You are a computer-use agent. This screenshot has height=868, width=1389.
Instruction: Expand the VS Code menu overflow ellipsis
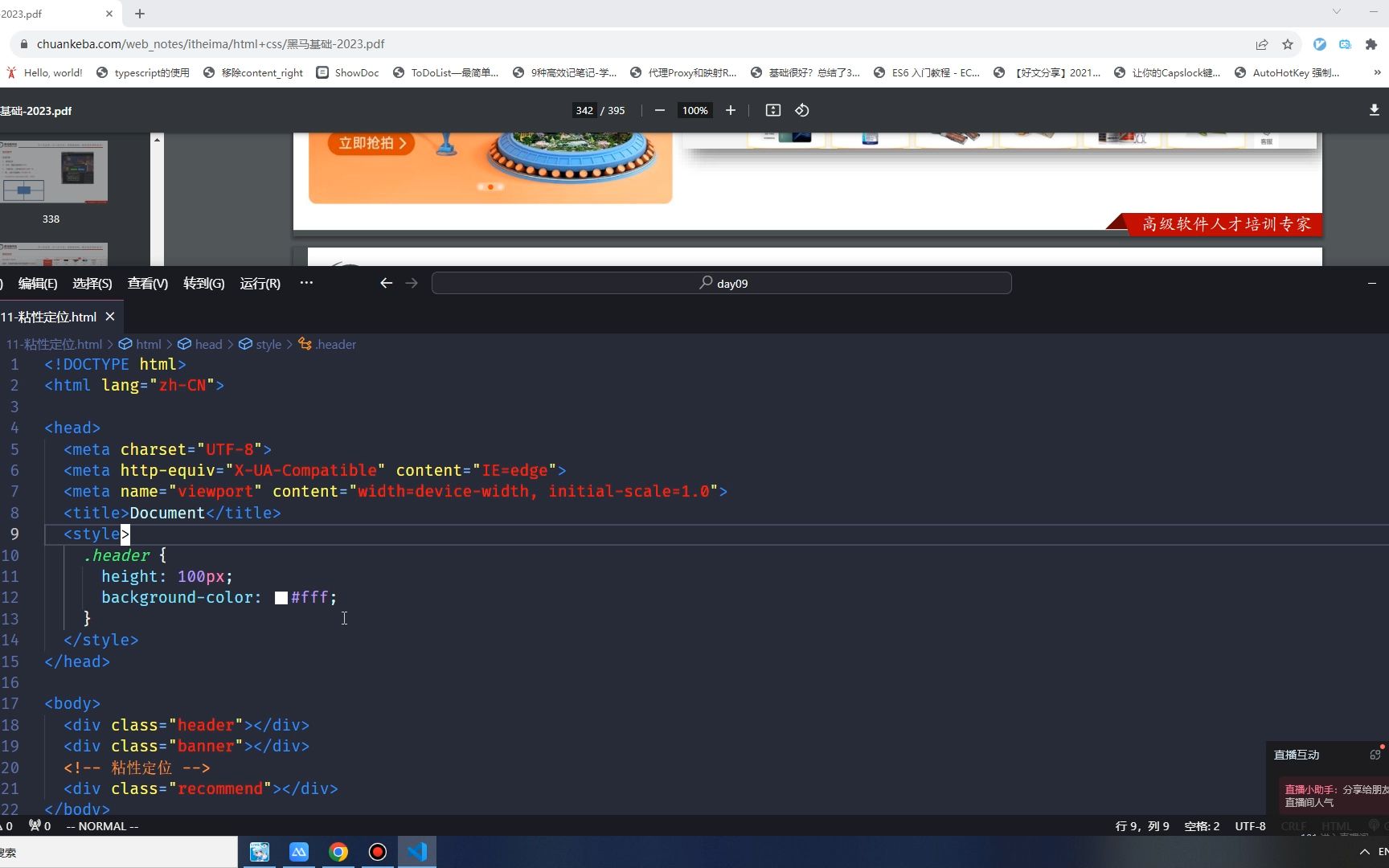tap(306, 283)
